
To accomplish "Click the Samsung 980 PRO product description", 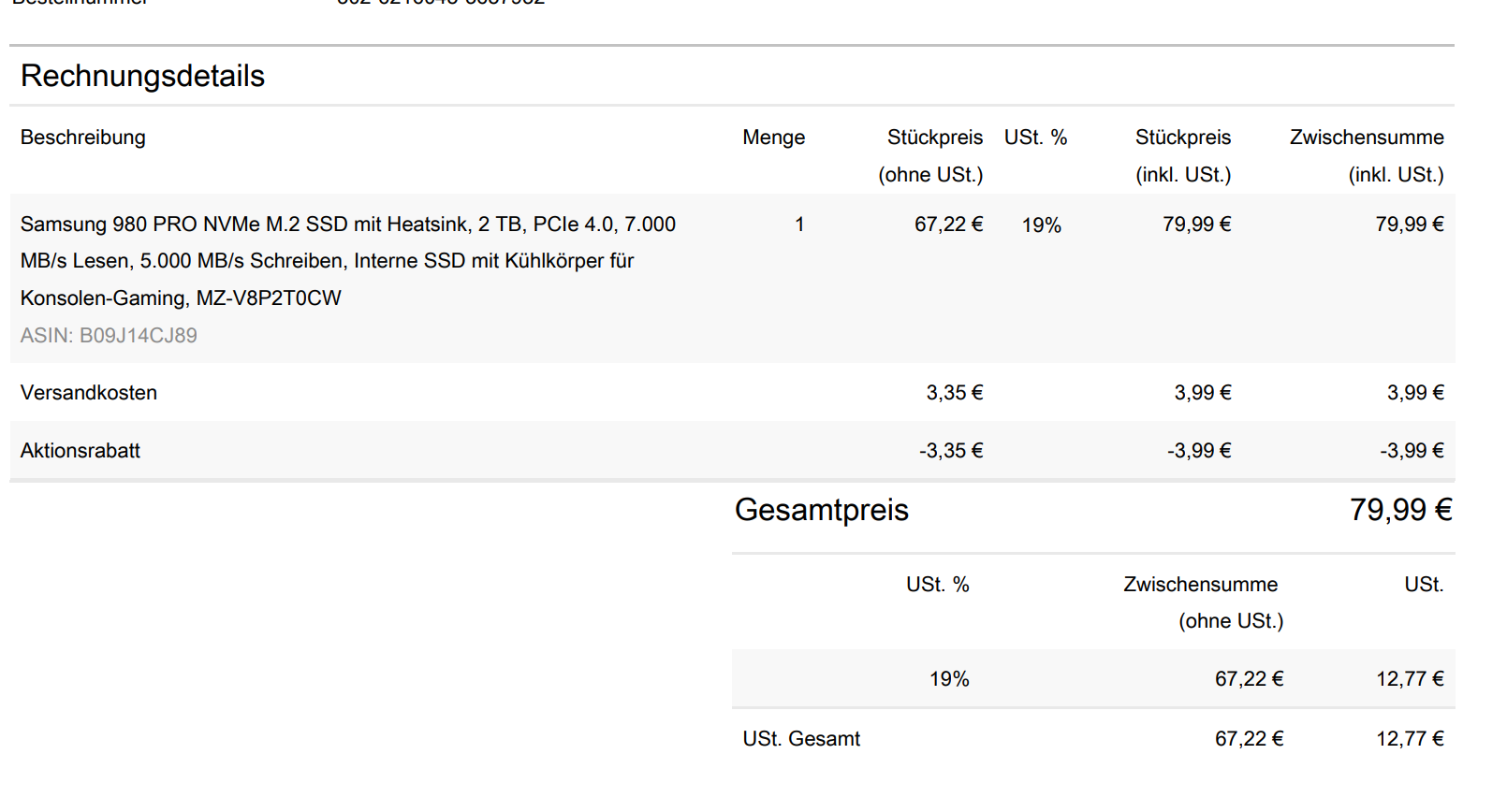I will click(x=347, y=261).
